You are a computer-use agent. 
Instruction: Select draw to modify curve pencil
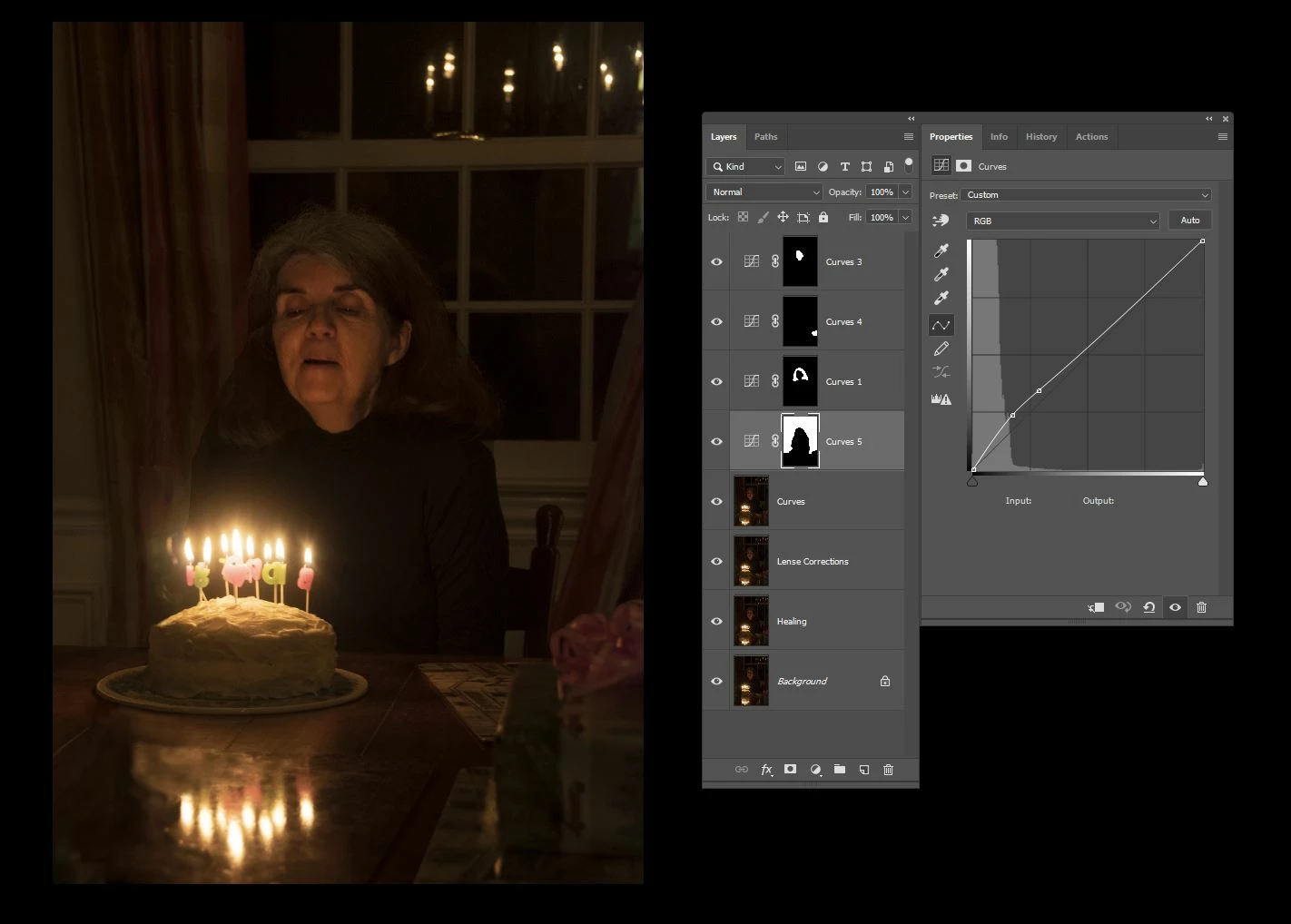[941, 349]
